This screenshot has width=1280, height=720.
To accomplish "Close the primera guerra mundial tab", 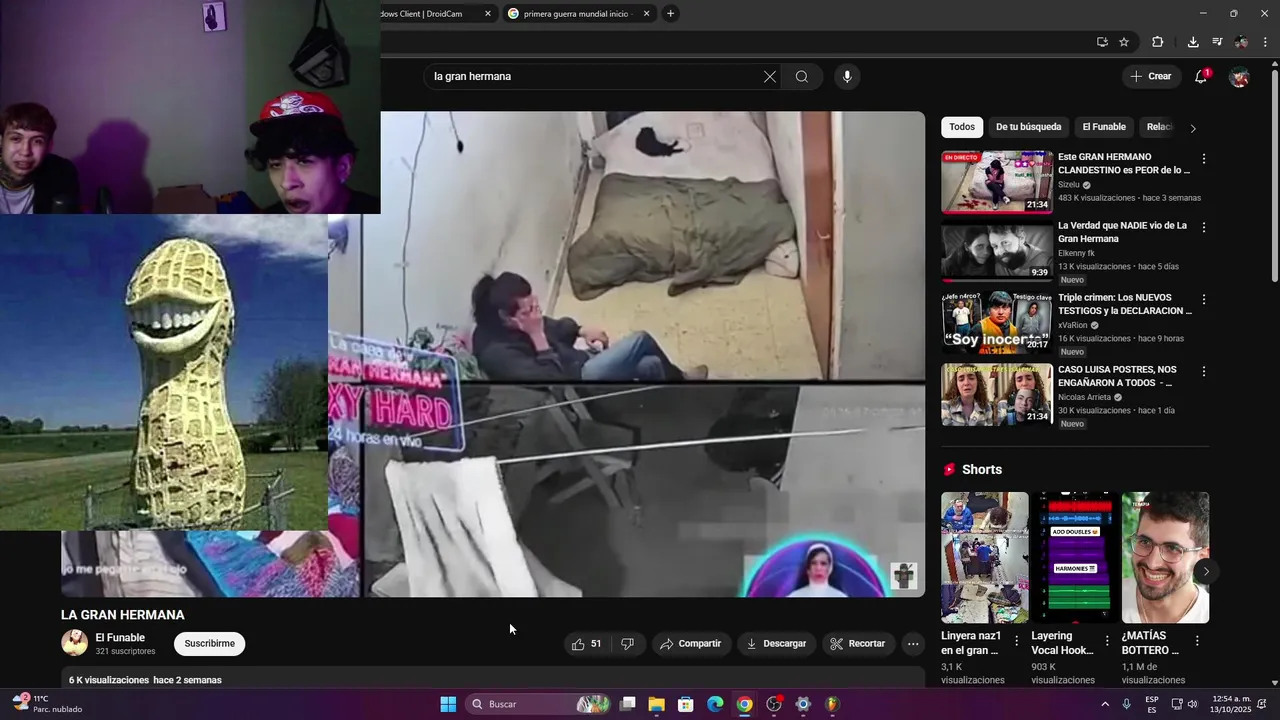I will (x=646, y=14).
